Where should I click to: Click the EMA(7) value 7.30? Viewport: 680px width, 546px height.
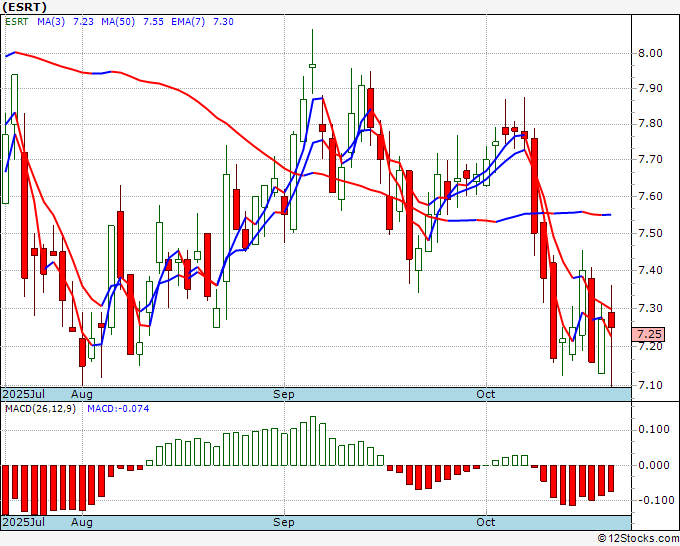click(x=223, y=22)
